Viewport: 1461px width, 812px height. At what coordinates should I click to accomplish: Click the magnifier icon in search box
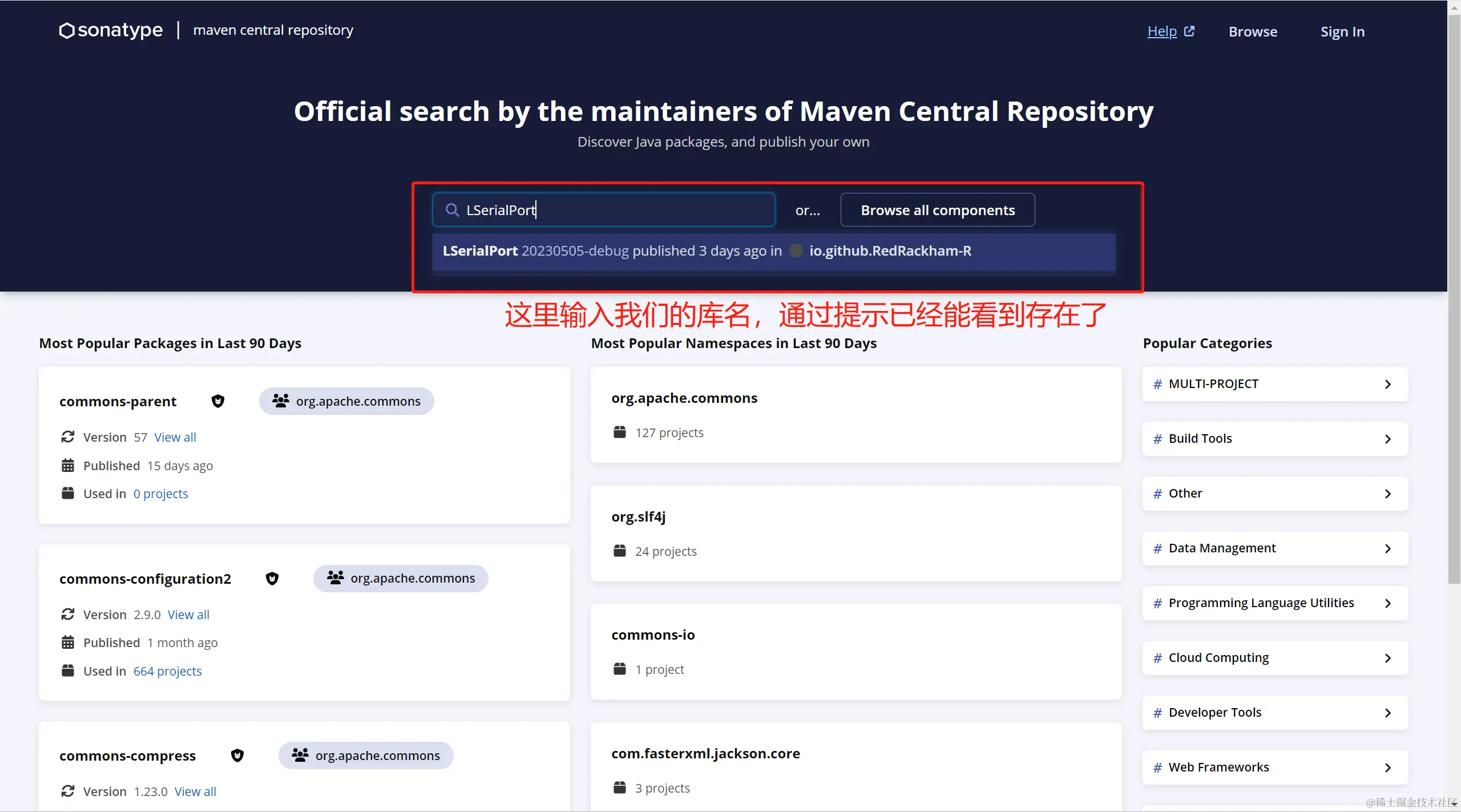tap(452, 210)
